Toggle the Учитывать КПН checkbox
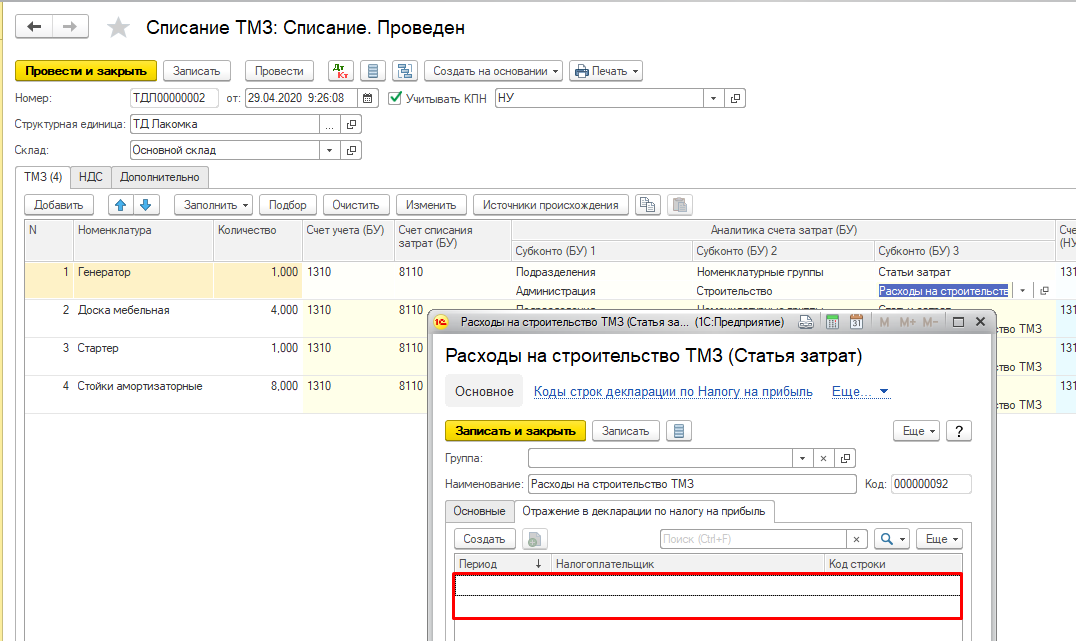This screenshot has width=1076, height=641. (395, 98)
